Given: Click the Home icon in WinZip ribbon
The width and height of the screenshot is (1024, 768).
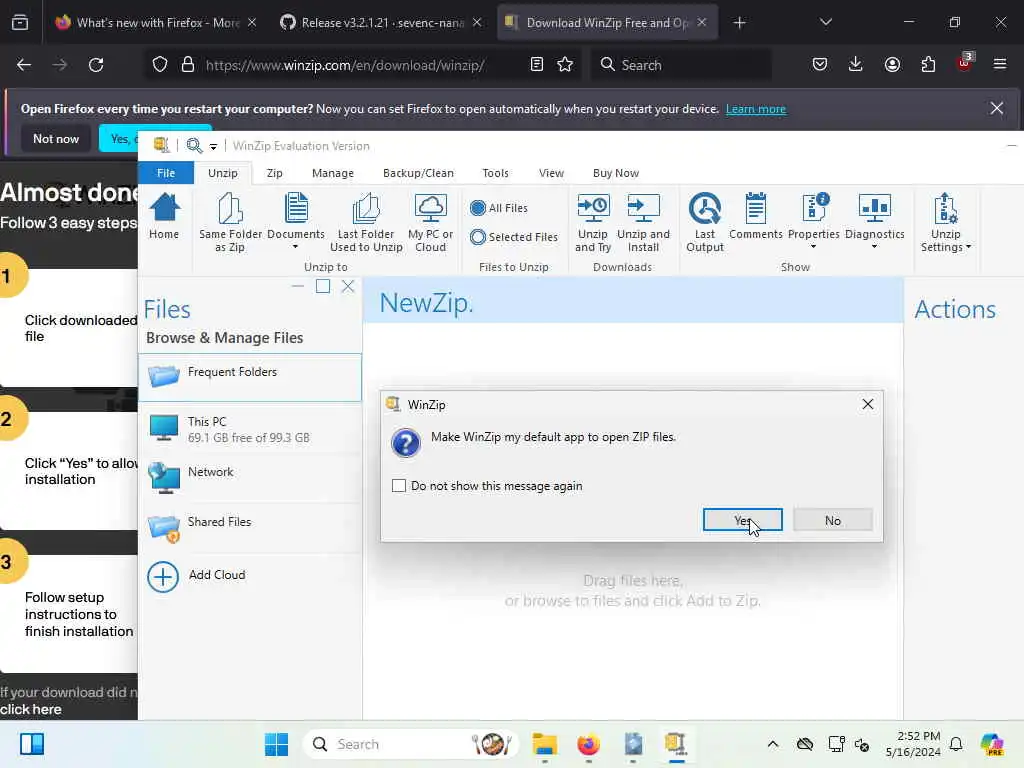Looking at the screenshot, I should tap(164, 216).
